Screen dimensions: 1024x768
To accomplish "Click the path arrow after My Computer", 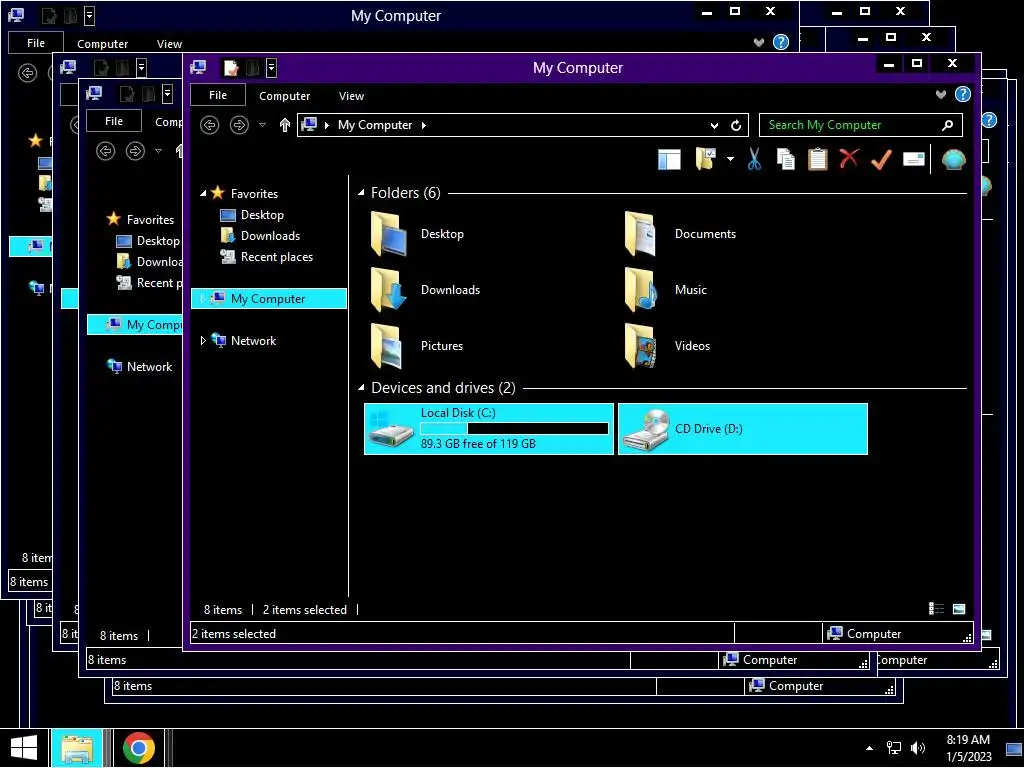I will (424, 125).
